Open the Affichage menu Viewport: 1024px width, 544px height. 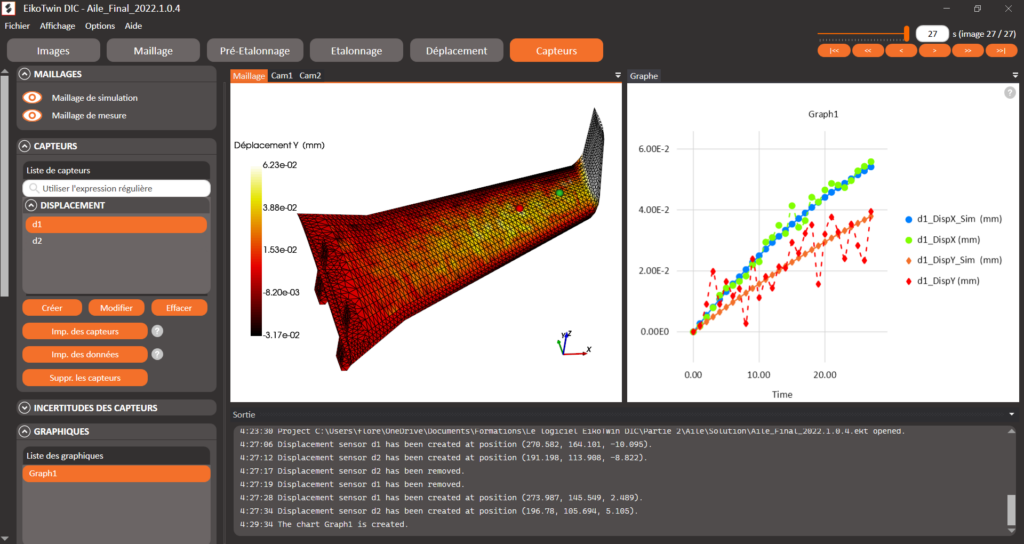[x=57, y=26]
